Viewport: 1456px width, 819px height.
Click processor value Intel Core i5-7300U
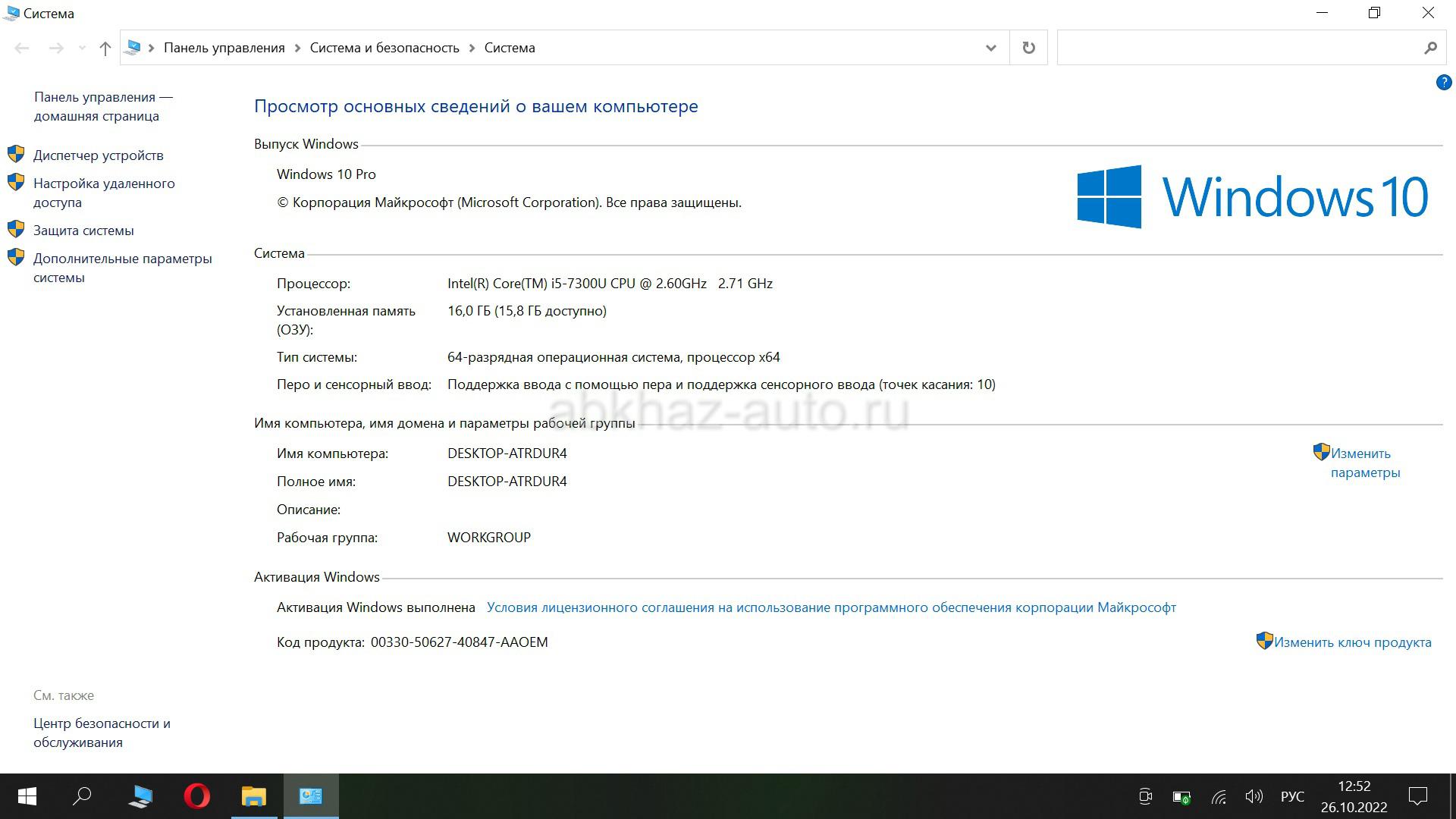[610, 284]
